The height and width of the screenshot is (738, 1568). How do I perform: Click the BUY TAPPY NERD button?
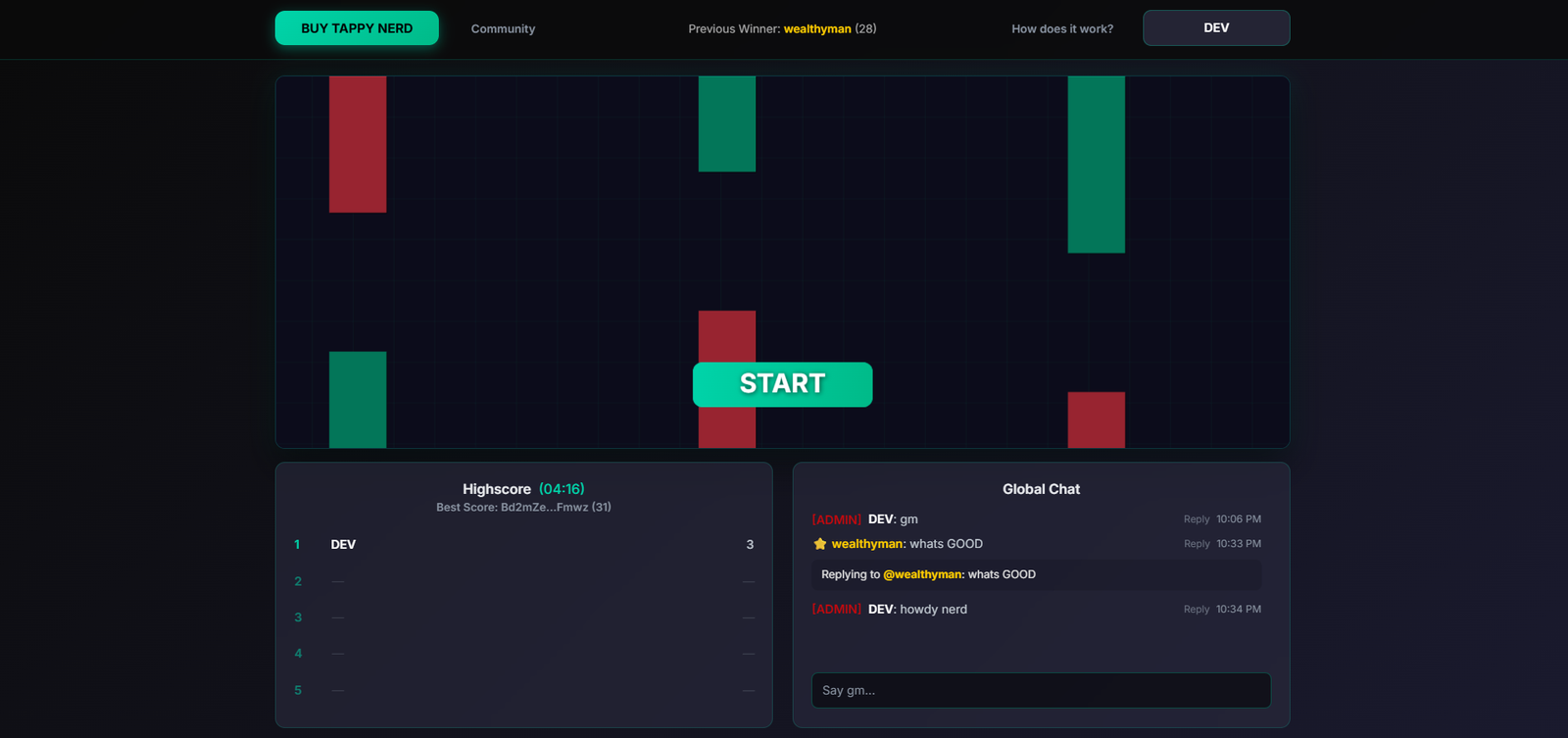[357, 28]
